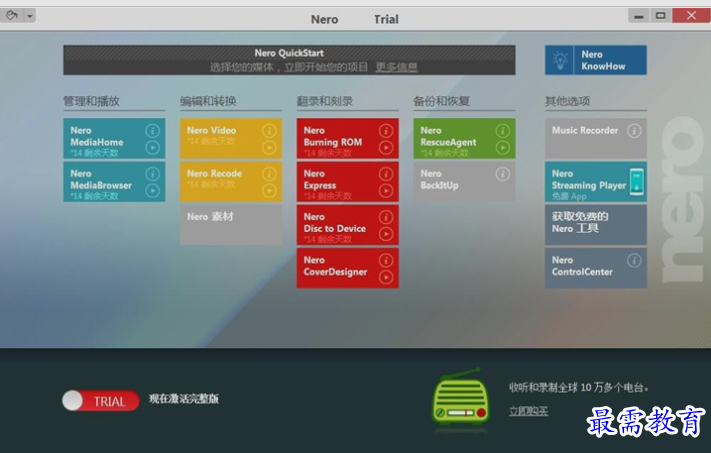The image size is (711, 453).
Task: Open info icon on Nero BackItUp tile
Action: (x=502, y=174)
